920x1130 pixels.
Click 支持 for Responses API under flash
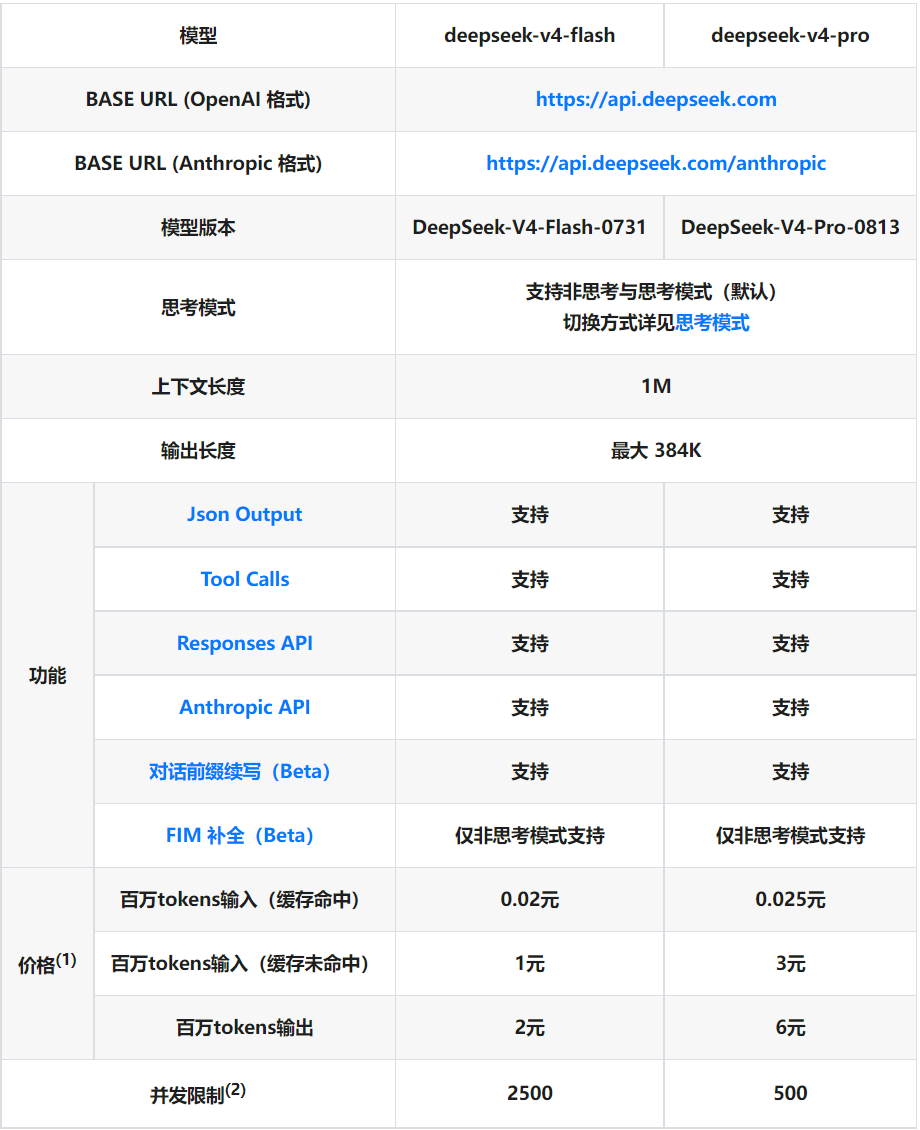pyautogui.click(x=530, y=644)
